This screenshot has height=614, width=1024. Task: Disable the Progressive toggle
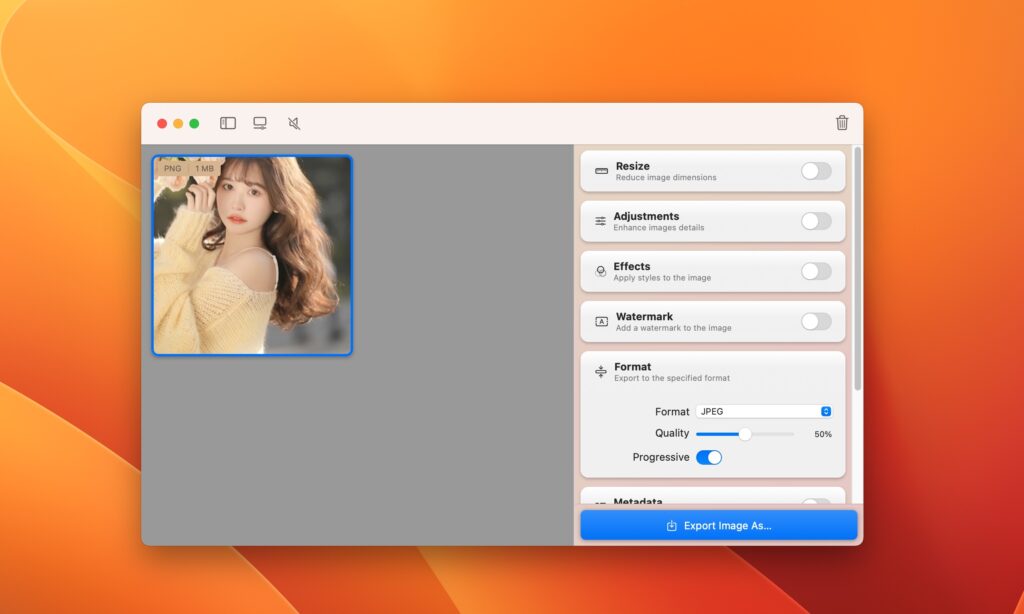coord(711,457)
